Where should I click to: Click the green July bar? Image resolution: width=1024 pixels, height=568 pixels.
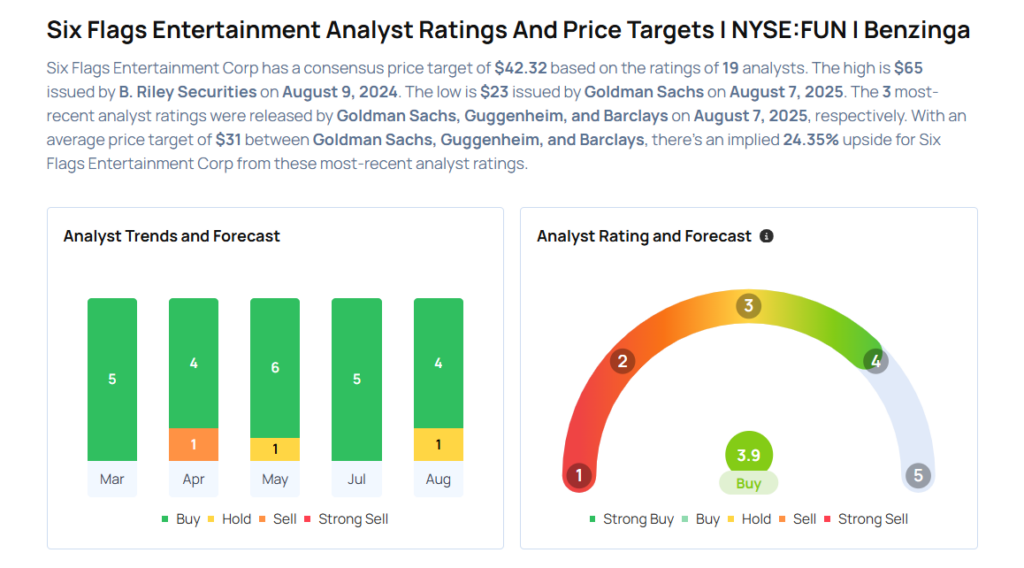tap(356, 379)
